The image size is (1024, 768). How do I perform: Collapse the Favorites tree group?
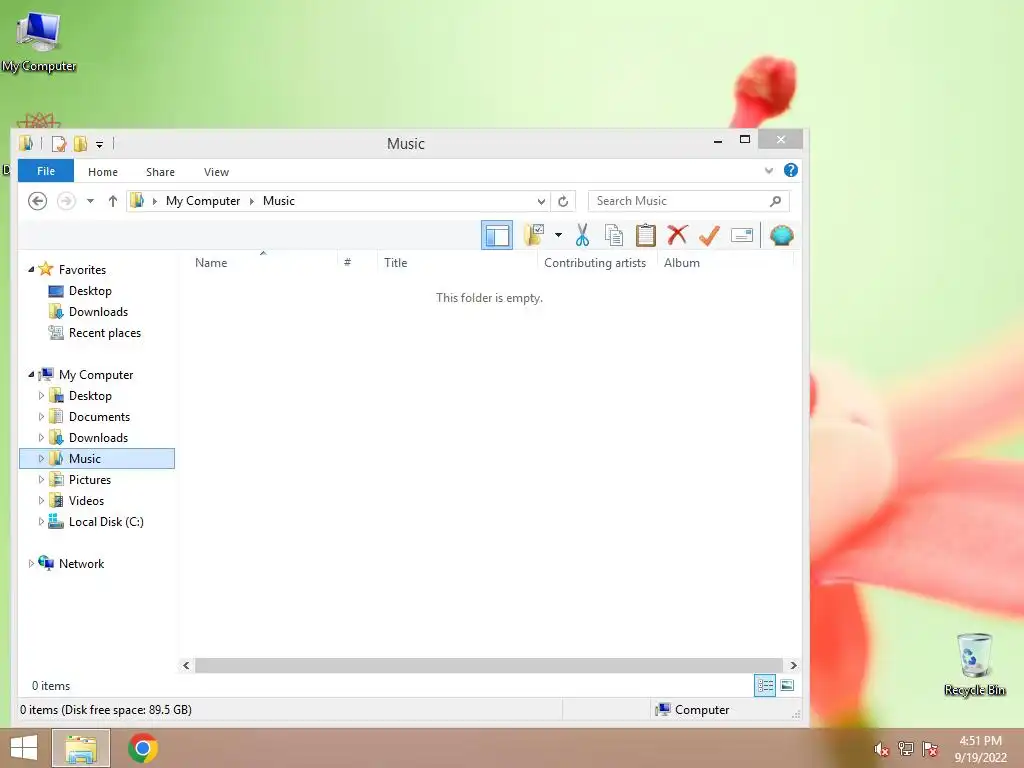pos(31,269)
